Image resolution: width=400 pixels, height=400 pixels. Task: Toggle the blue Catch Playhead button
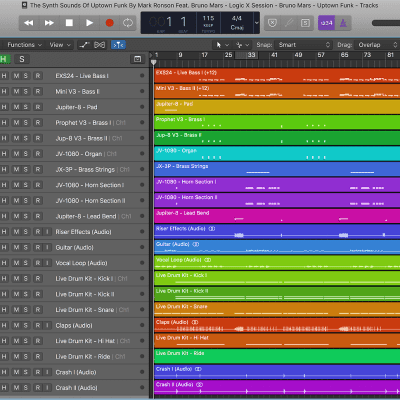pos(118,45)
